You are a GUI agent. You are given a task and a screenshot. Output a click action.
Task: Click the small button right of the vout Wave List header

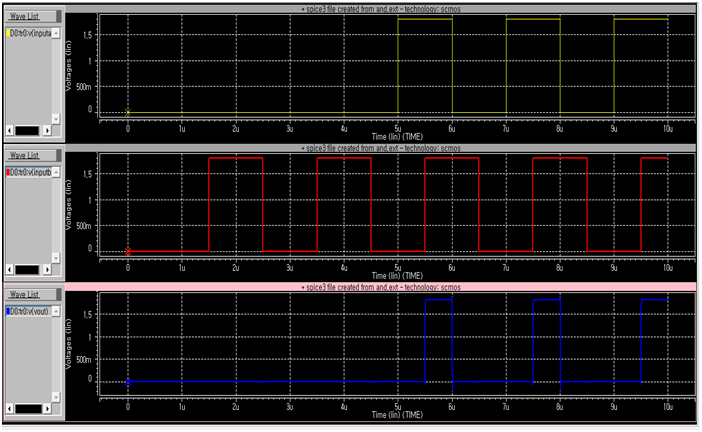pyautogui.click(x=59, y=295)
